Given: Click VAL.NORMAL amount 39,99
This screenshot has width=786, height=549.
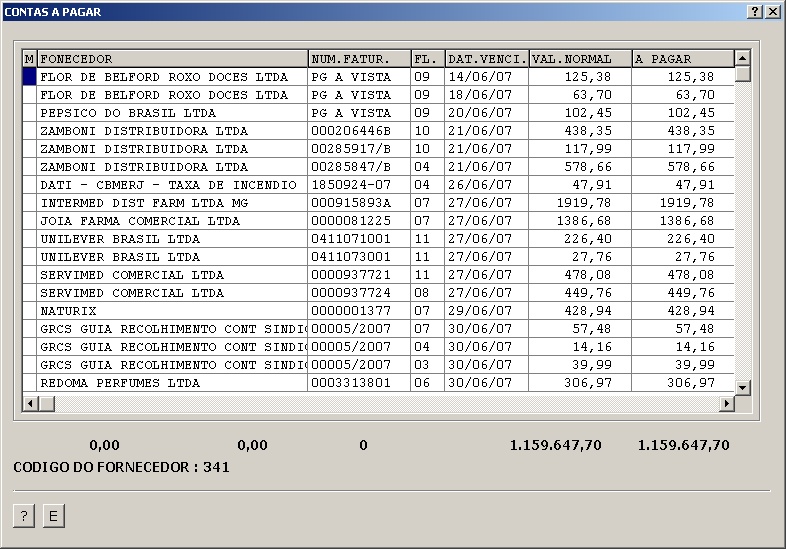Looking at the screenshot, I should pyautogui.click(x=593, y=365).
